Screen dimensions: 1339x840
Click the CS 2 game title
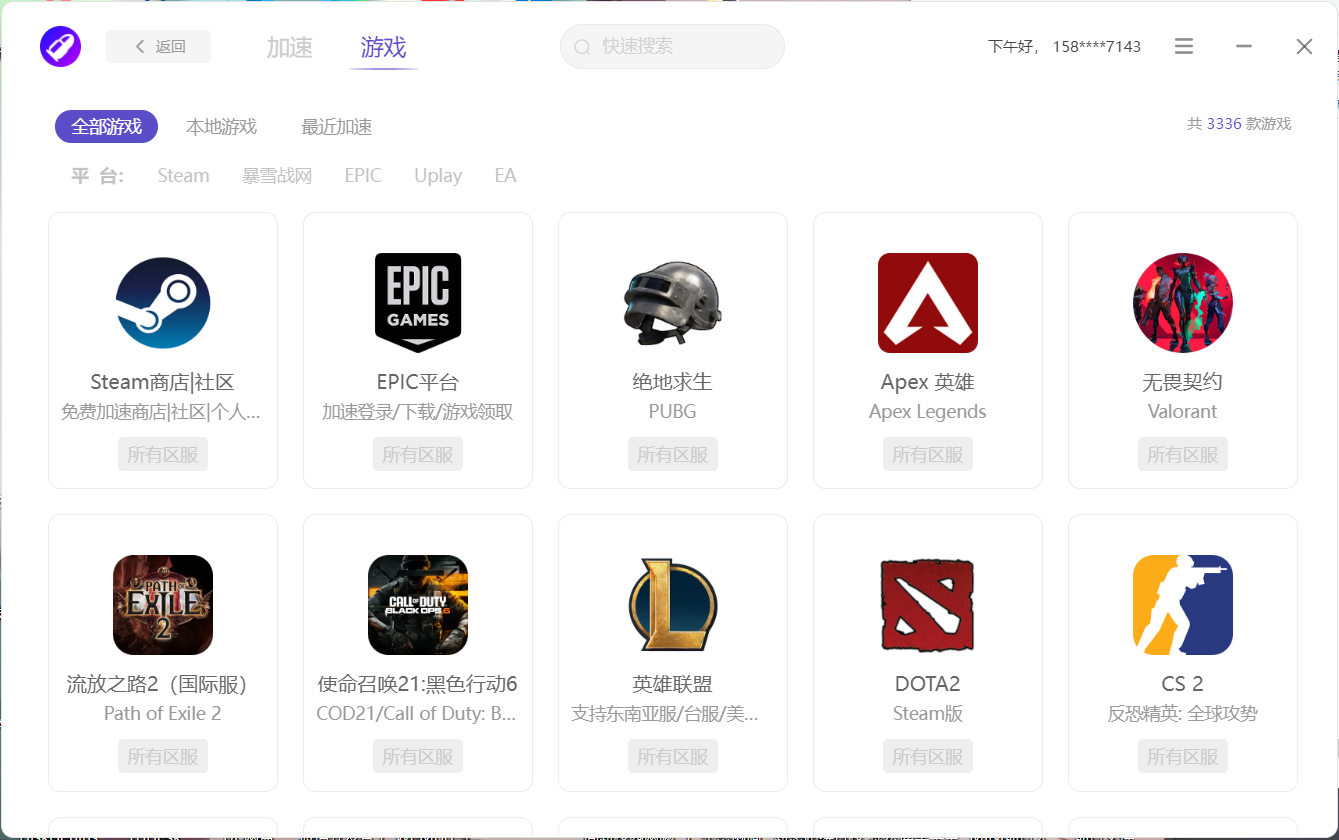pyautogui.click(x=1183, y=684)
